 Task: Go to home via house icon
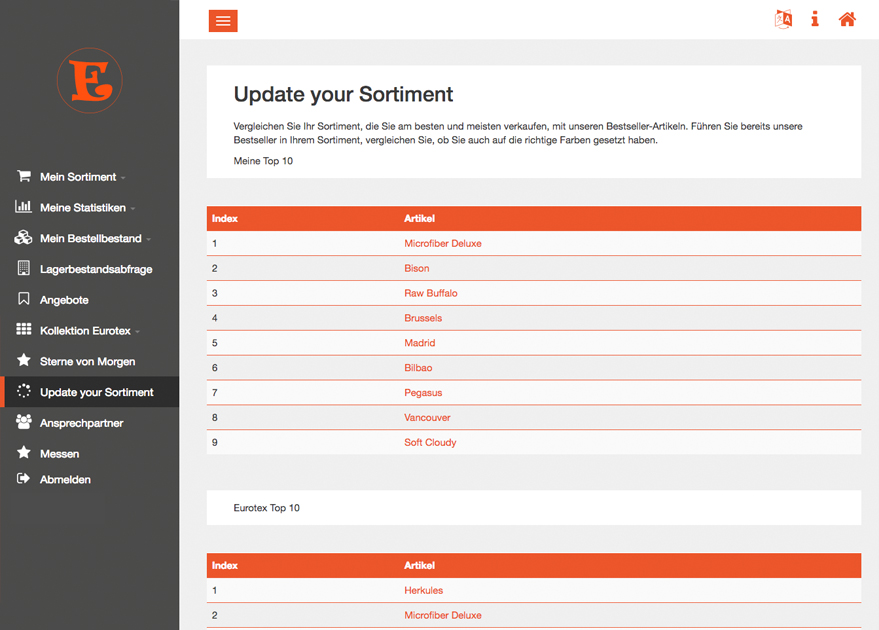pyautogui.click(x=847, y=19)
